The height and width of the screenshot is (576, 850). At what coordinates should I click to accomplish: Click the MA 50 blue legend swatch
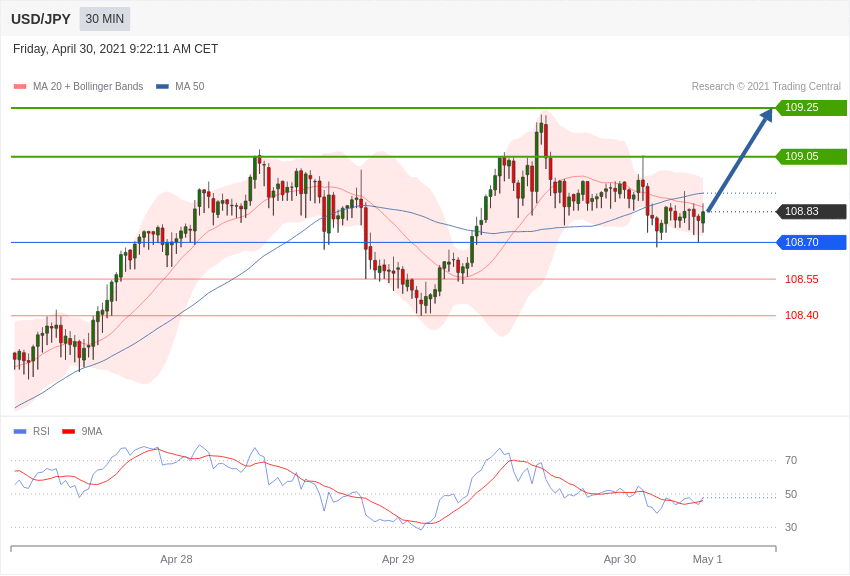click(163, 87)
